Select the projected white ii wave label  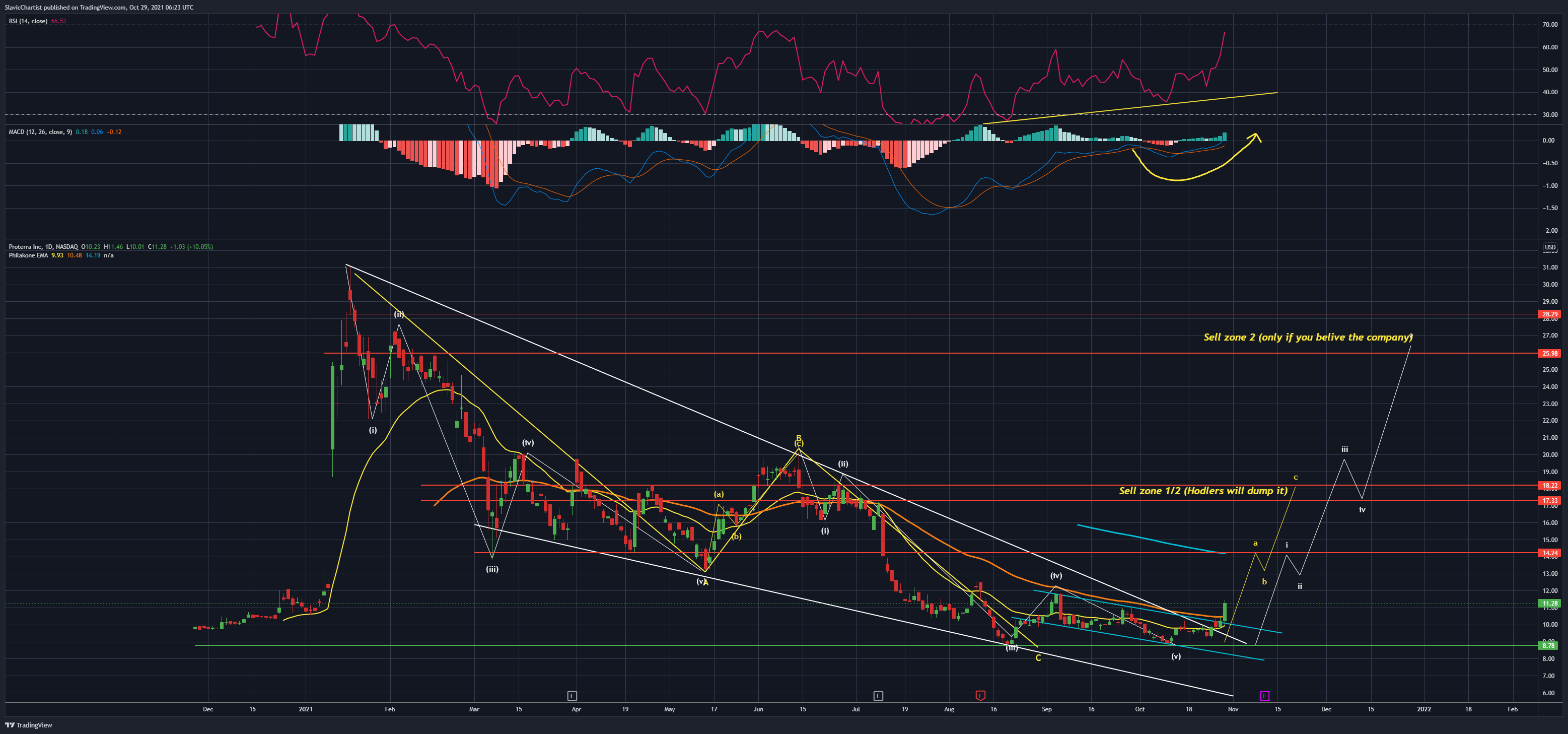(x=1300, y=586)
